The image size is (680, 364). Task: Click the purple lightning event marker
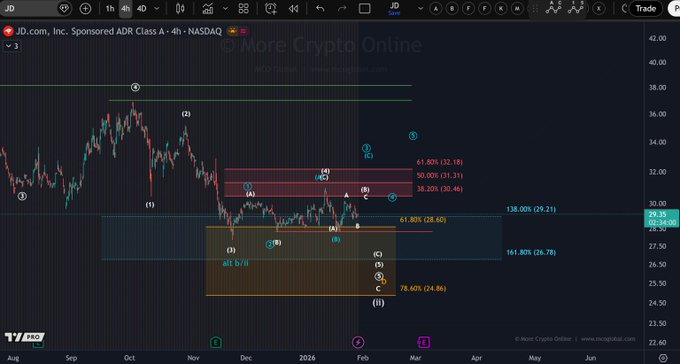pyautogui.click(x=358, y=342)
